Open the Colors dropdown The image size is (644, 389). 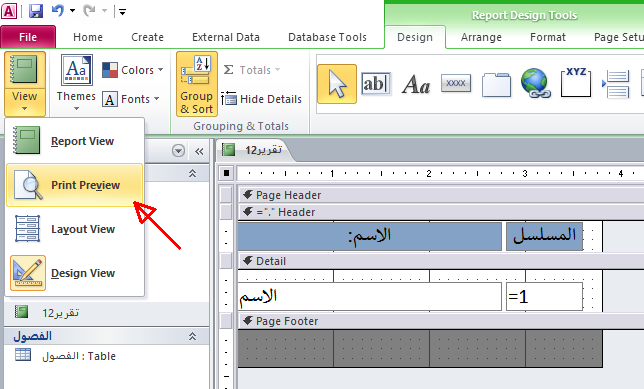coord(132,70)
